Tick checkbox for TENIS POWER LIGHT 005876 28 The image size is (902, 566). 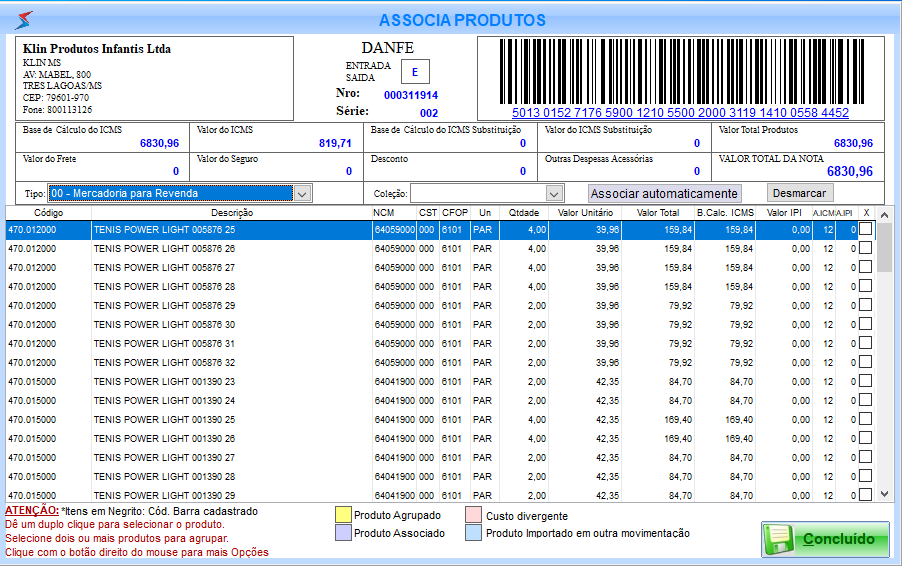tap(865, 286)
